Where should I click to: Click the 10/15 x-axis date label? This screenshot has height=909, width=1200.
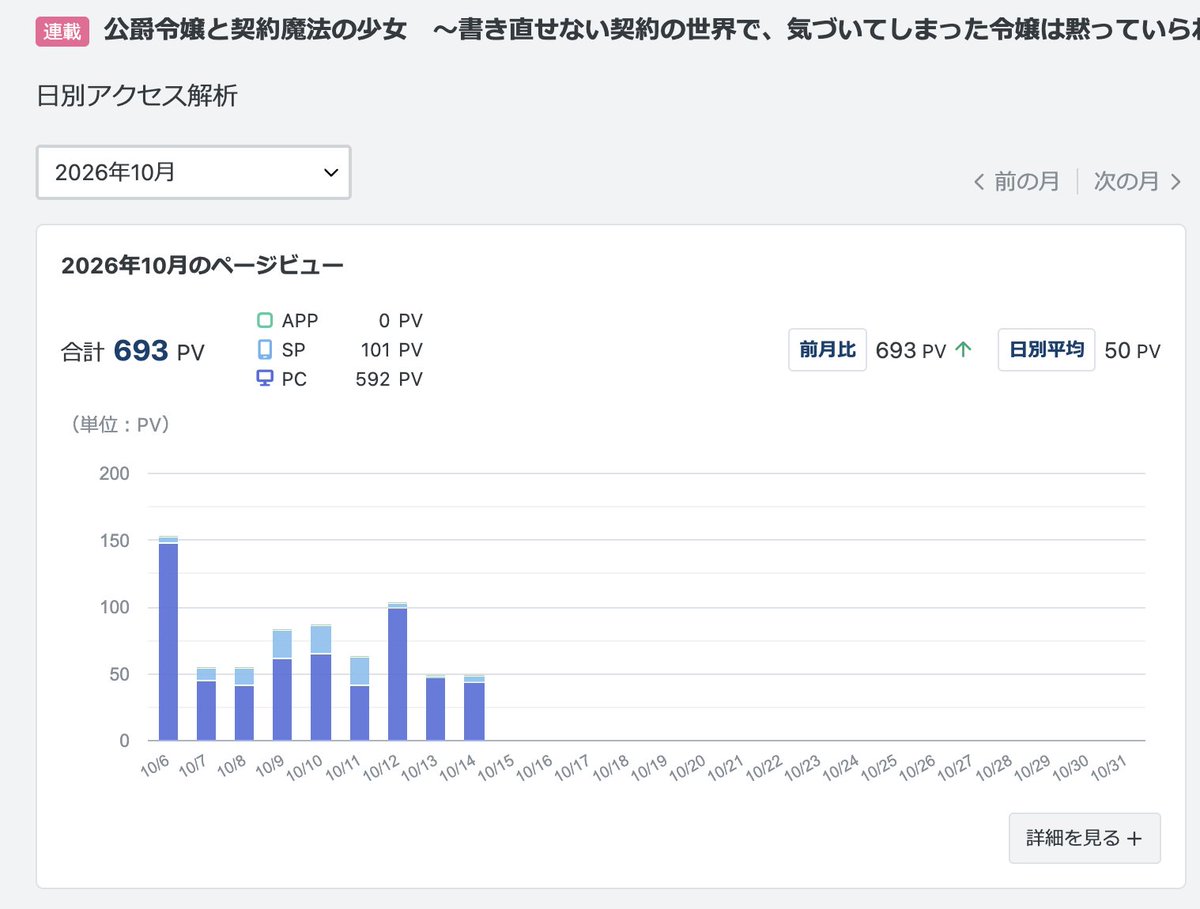pos(494,768)
